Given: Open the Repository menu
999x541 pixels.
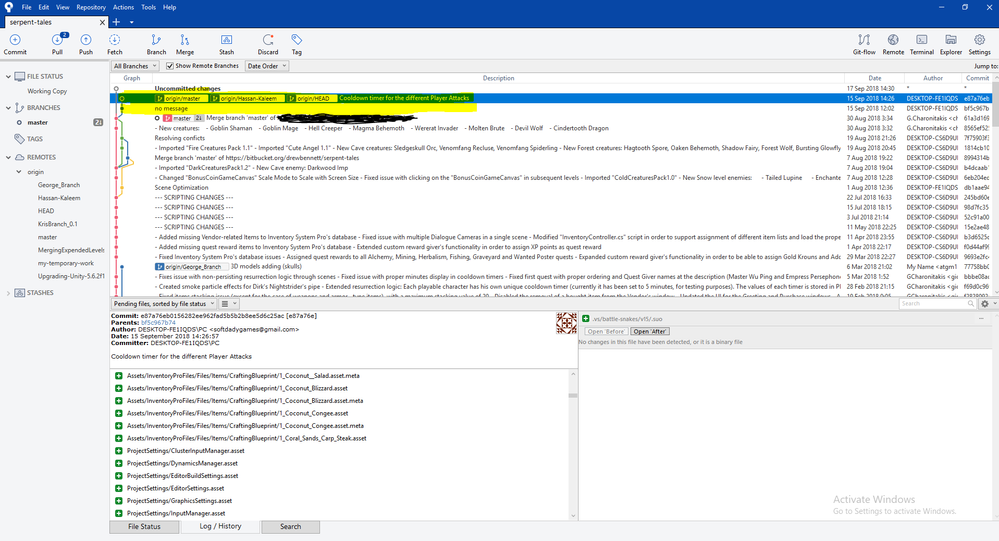Looking at the screenshot, I should coord(91,8).
